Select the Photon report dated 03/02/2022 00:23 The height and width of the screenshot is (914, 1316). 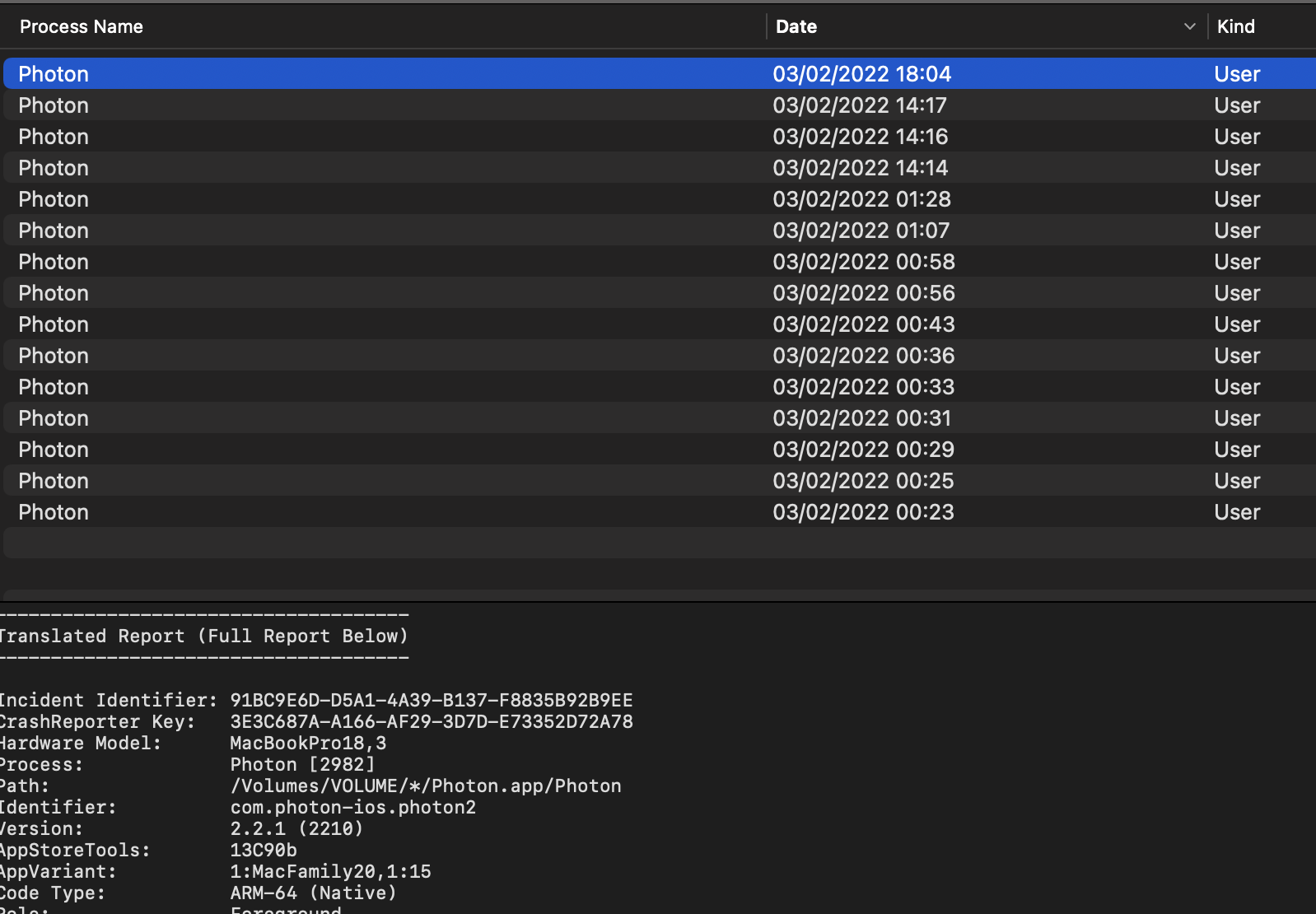(659, 511)
